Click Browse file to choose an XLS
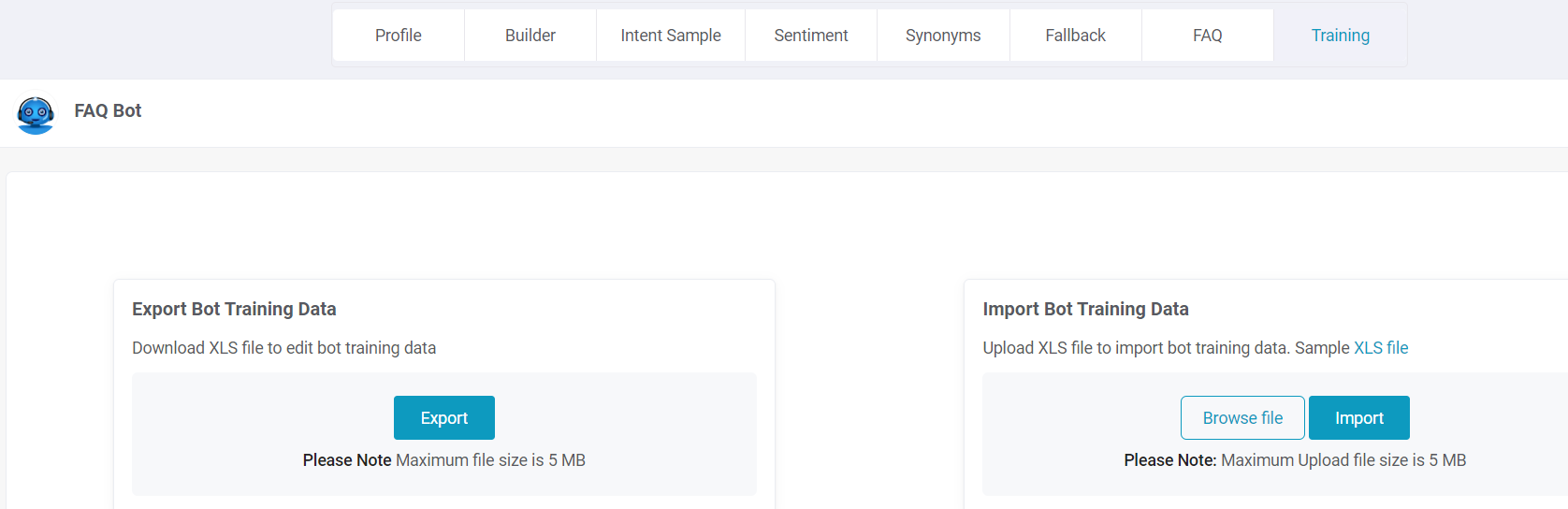The image size is (1568, 509). click(x=1242, y=418)
